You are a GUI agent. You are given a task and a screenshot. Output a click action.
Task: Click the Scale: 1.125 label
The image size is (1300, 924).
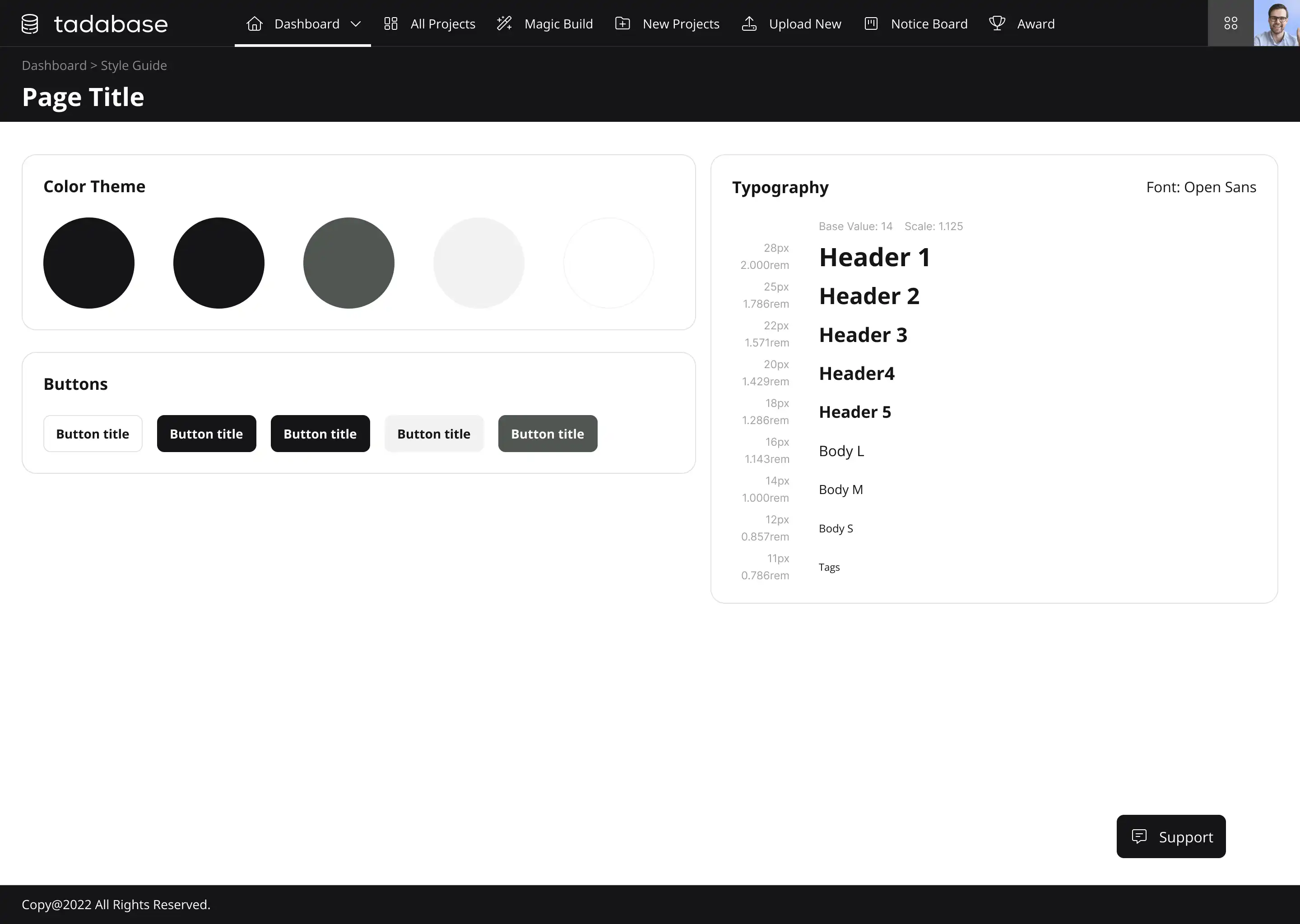[933, 226]
